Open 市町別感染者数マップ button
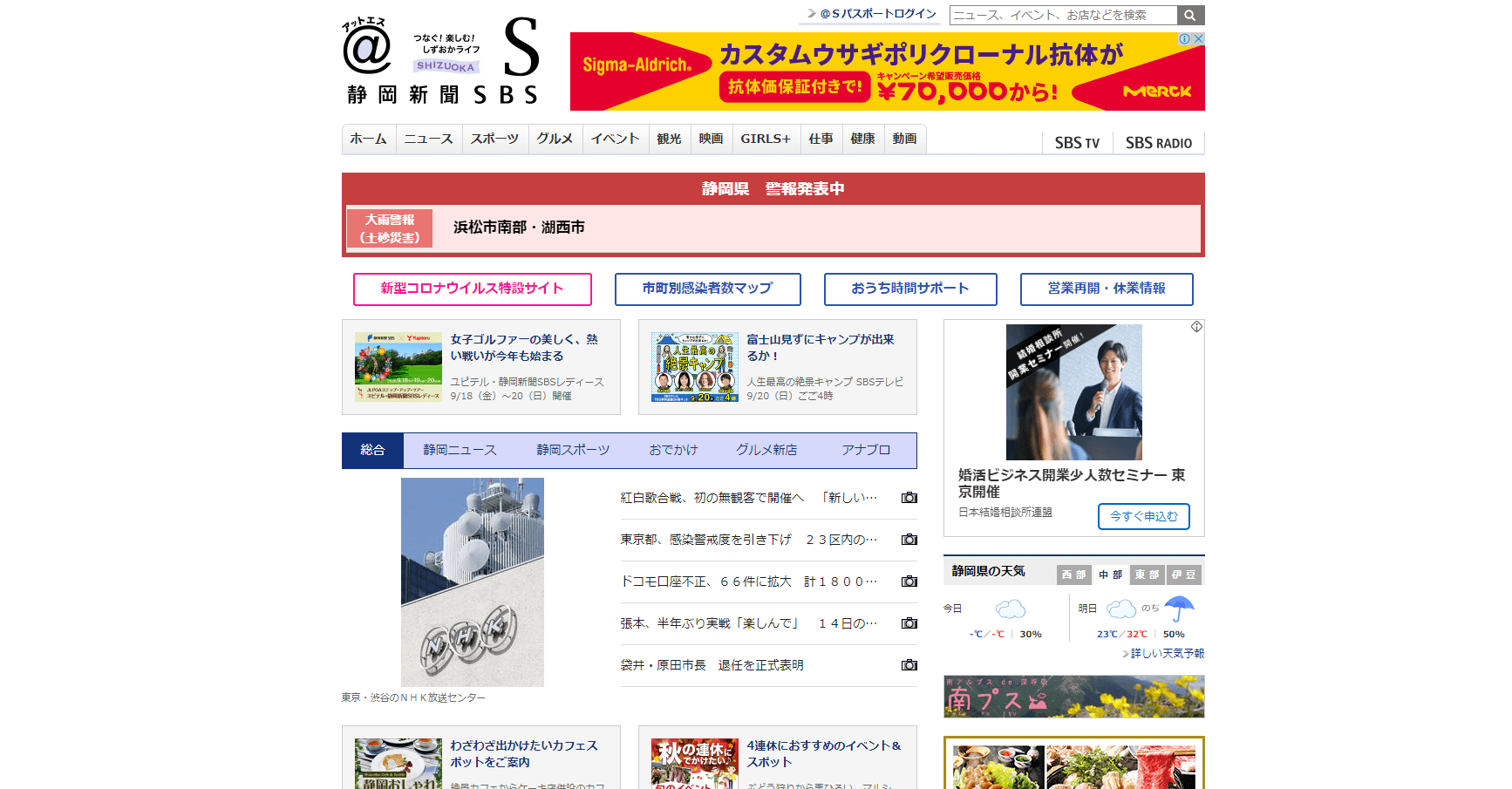The width and height of the screenshot is (1512, 789). (x=708, y=289)
